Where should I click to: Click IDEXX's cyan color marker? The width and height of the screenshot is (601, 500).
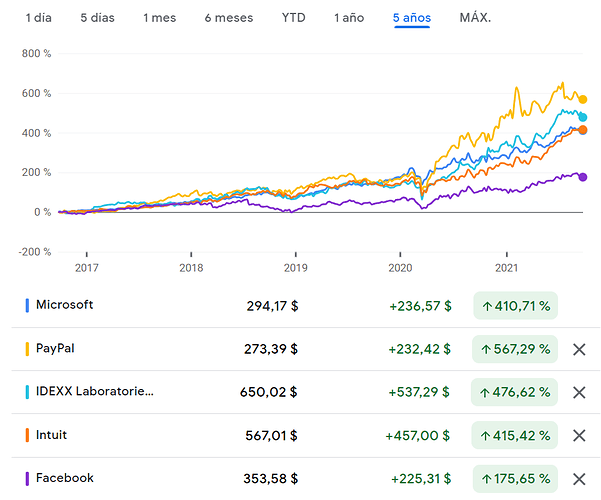27,392
